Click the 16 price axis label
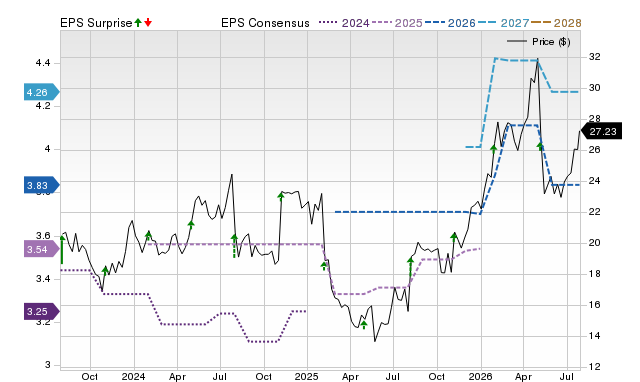 coord(595,305)
